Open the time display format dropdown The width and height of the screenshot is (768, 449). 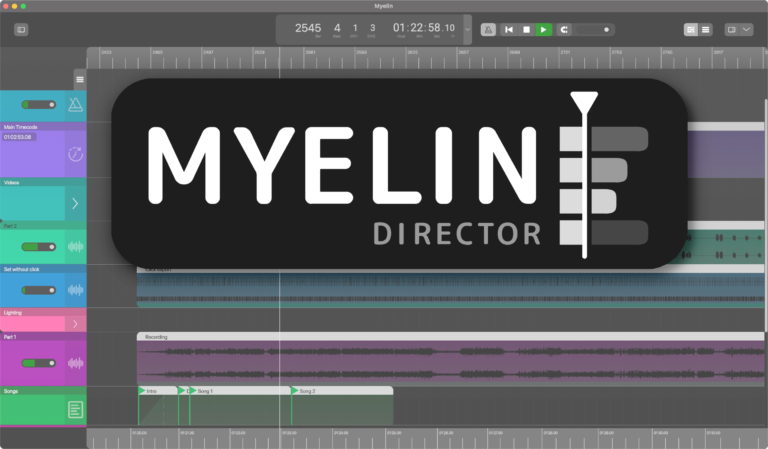tap(467, 30)
